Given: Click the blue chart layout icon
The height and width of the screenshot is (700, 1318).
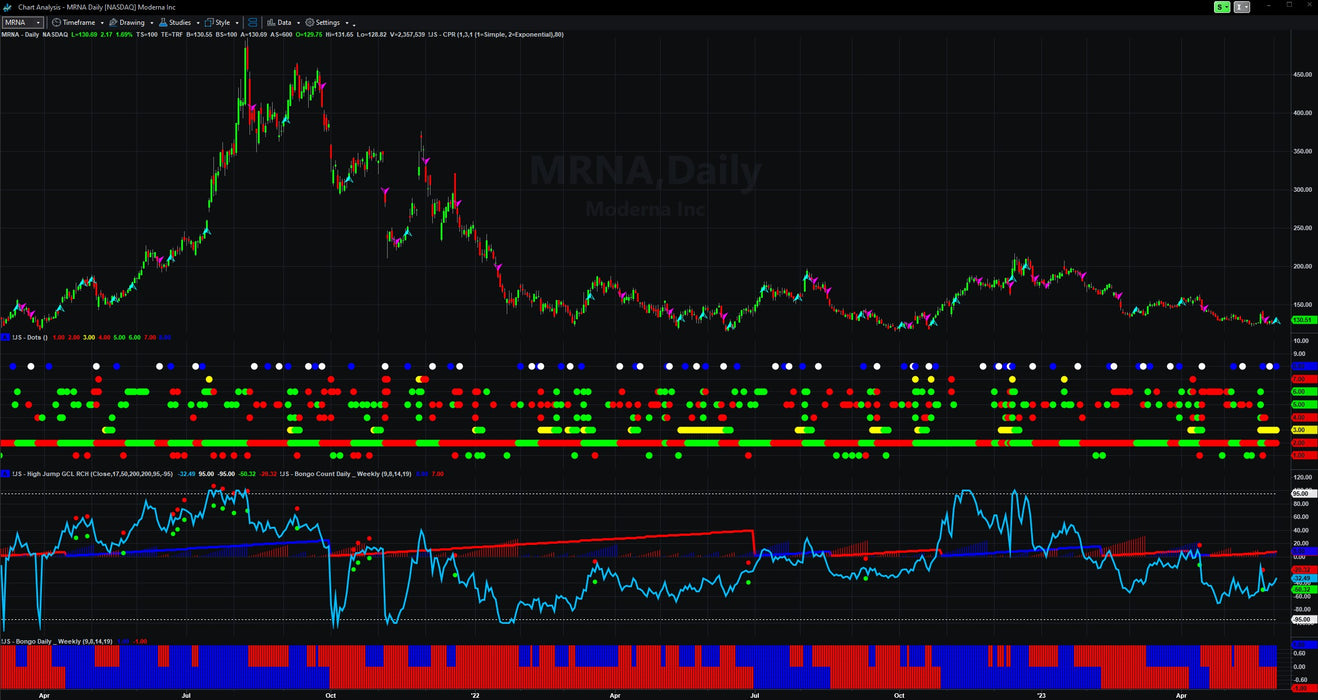Looking at the screenshot, I should click(x=252, y=22).
